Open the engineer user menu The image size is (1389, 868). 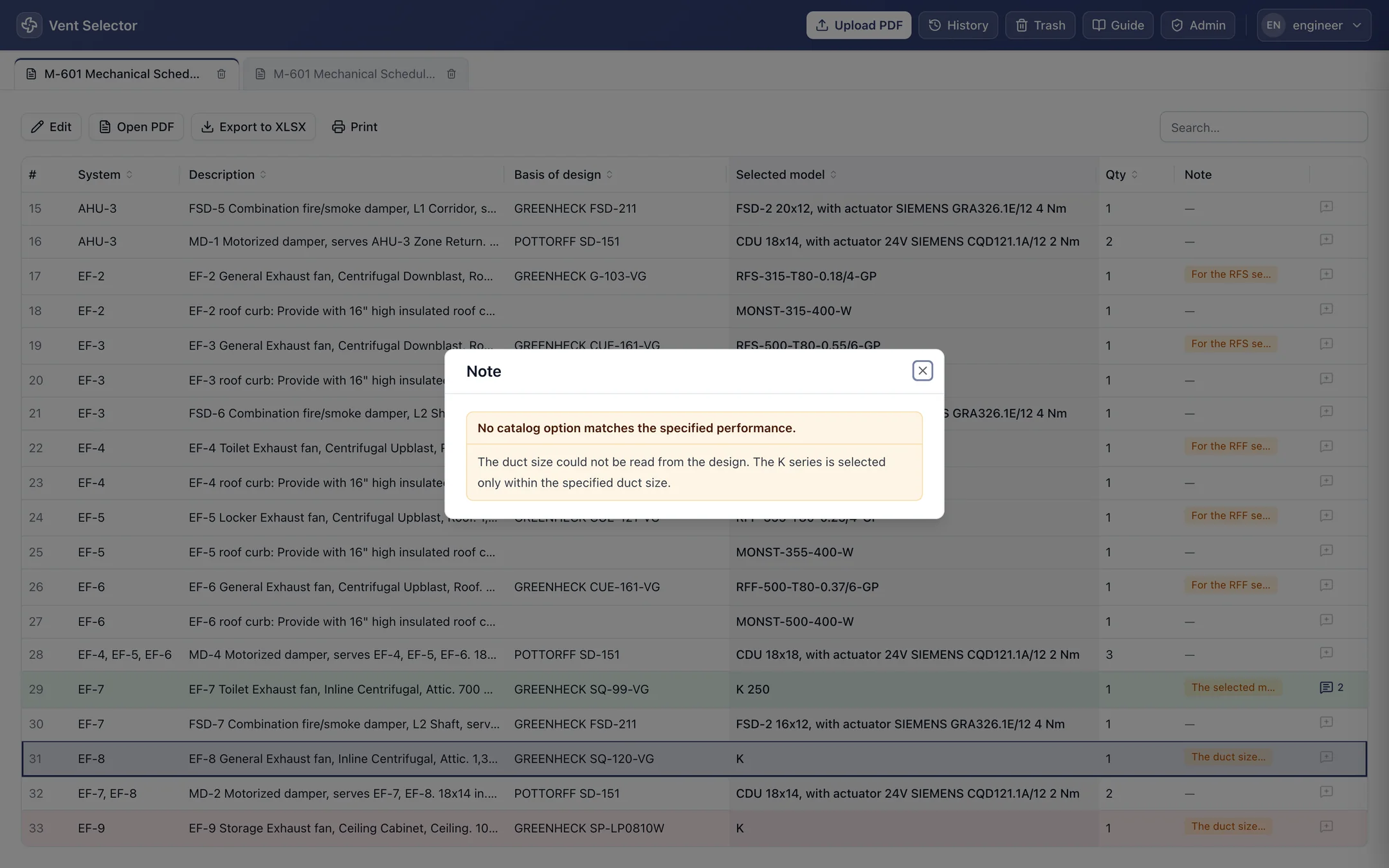coord(1314,25)
